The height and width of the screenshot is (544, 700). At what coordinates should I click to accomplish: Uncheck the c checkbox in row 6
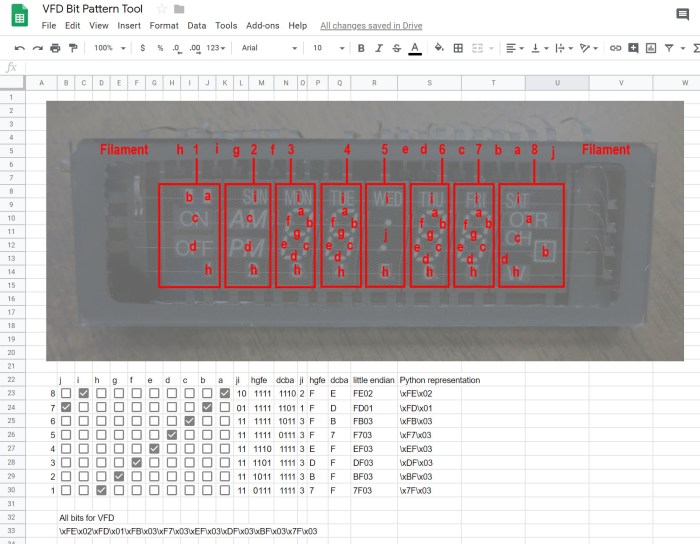pos(189,421)
